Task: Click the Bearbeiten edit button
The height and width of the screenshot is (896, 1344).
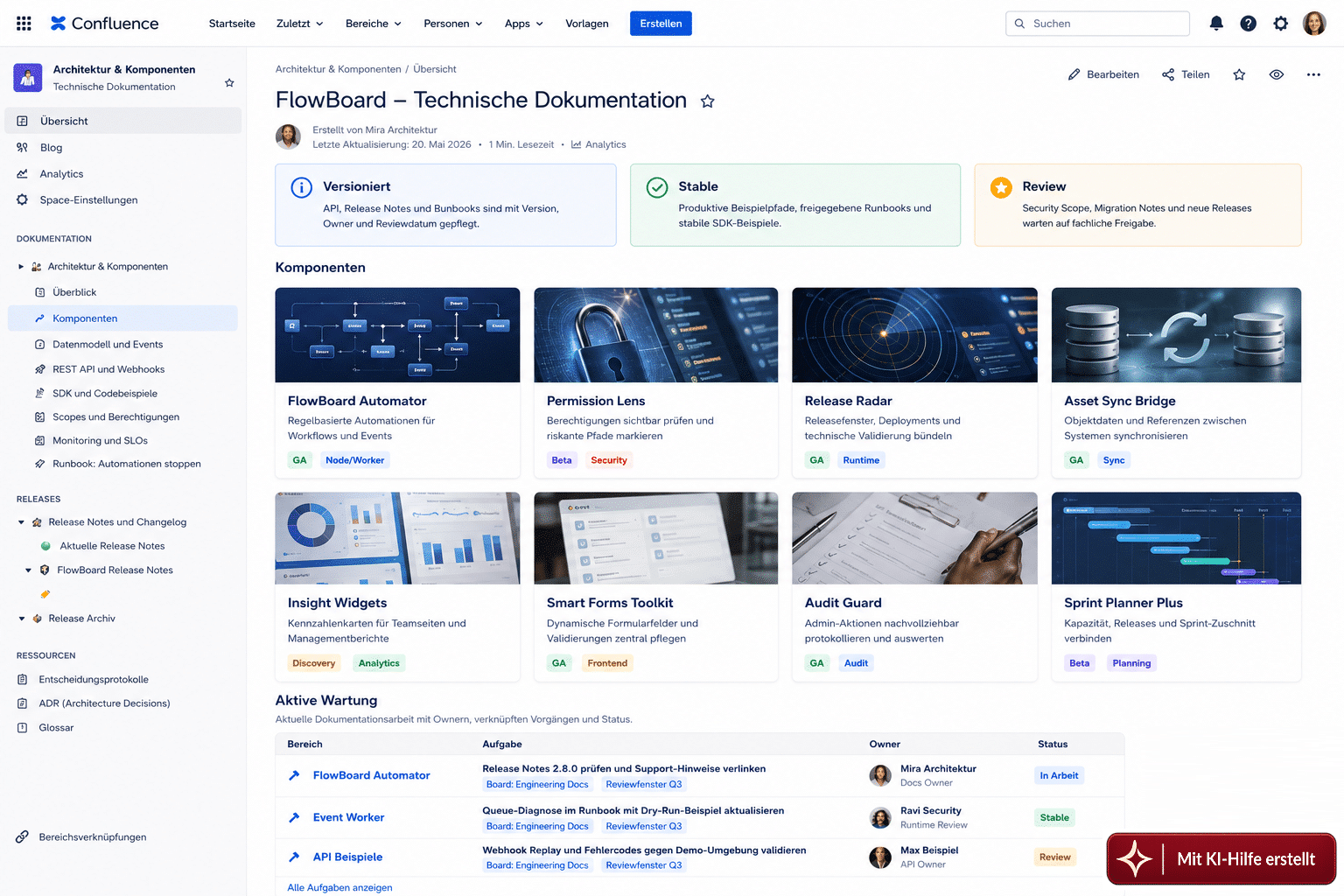Action: point(1103,74)
